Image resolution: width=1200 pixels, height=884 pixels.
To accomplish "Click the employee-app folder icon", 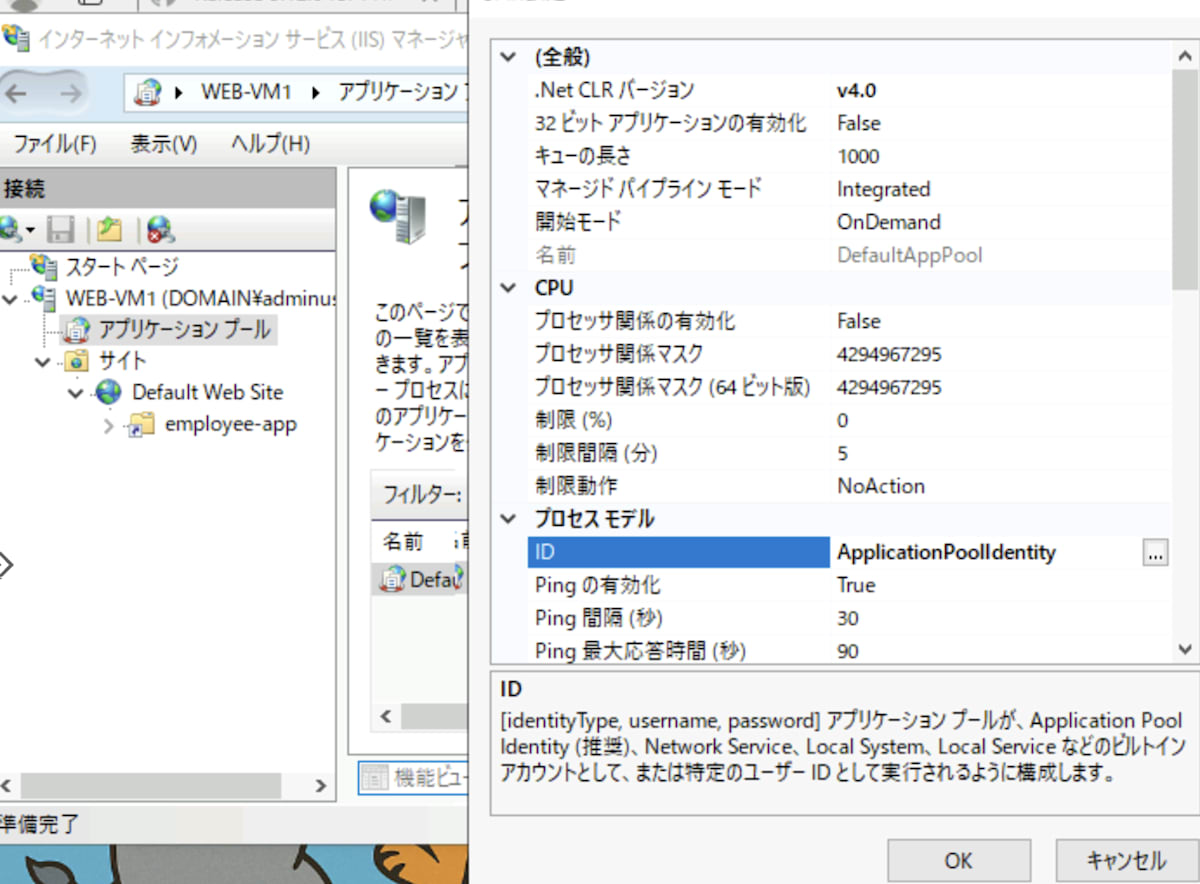I will click(141, 424).
